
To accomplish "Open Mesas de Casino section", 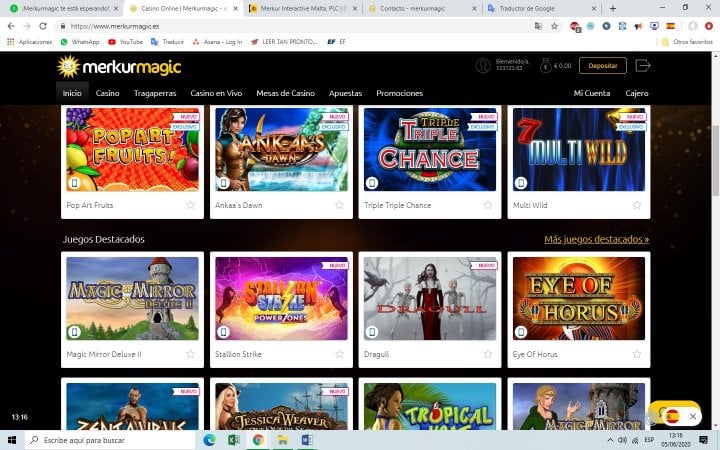I will pos(286,93).
